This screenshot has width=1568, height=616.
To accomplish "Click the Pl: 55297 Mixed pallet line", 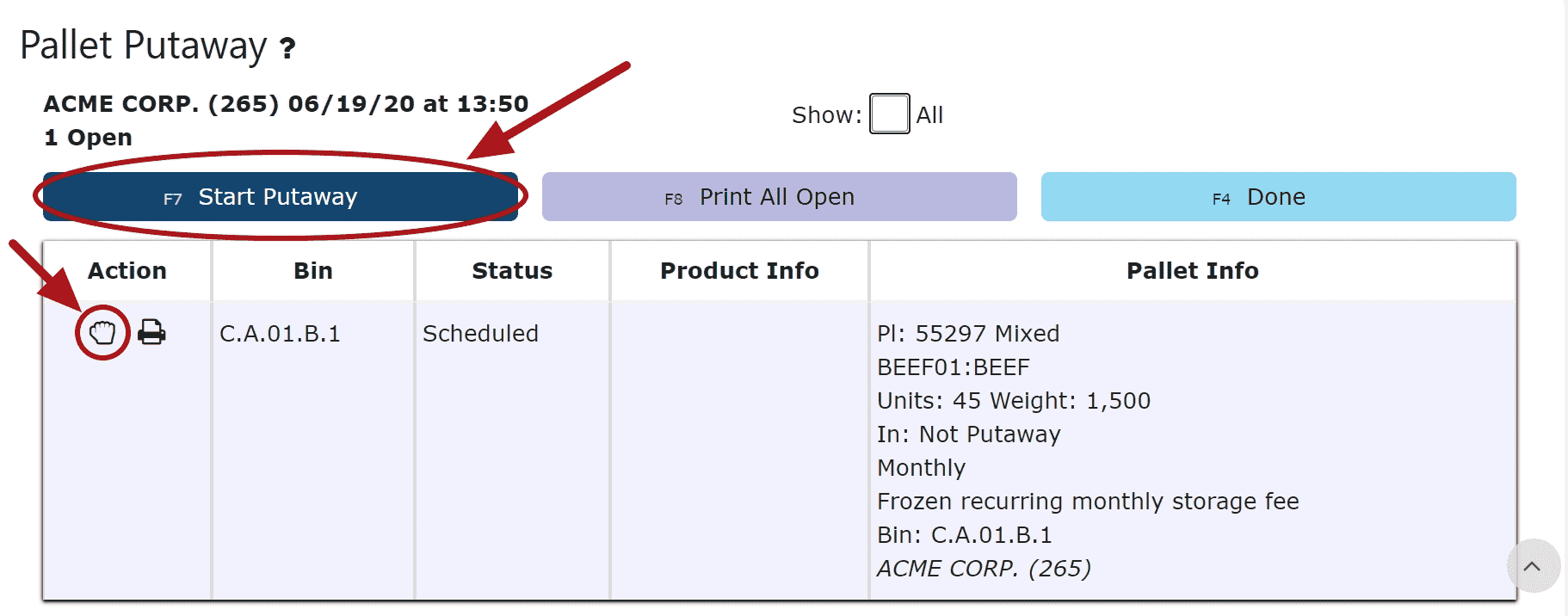I will 968,334.
